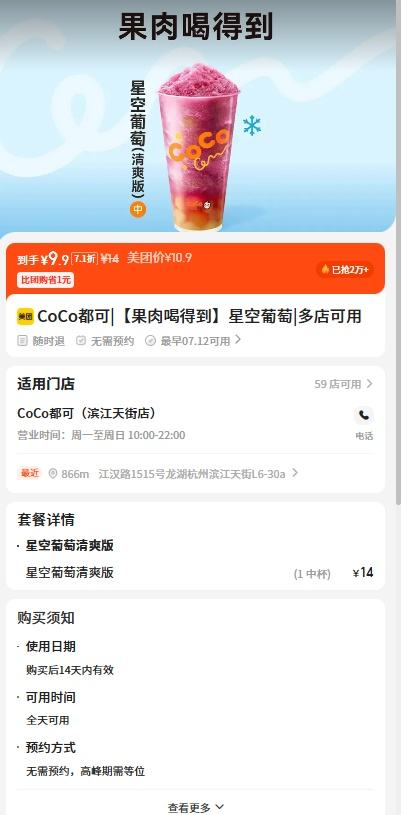This screenshot has width=407, height=815.
Task: Click the 最近 nearest store tag
Action: (x=30, y=473)
